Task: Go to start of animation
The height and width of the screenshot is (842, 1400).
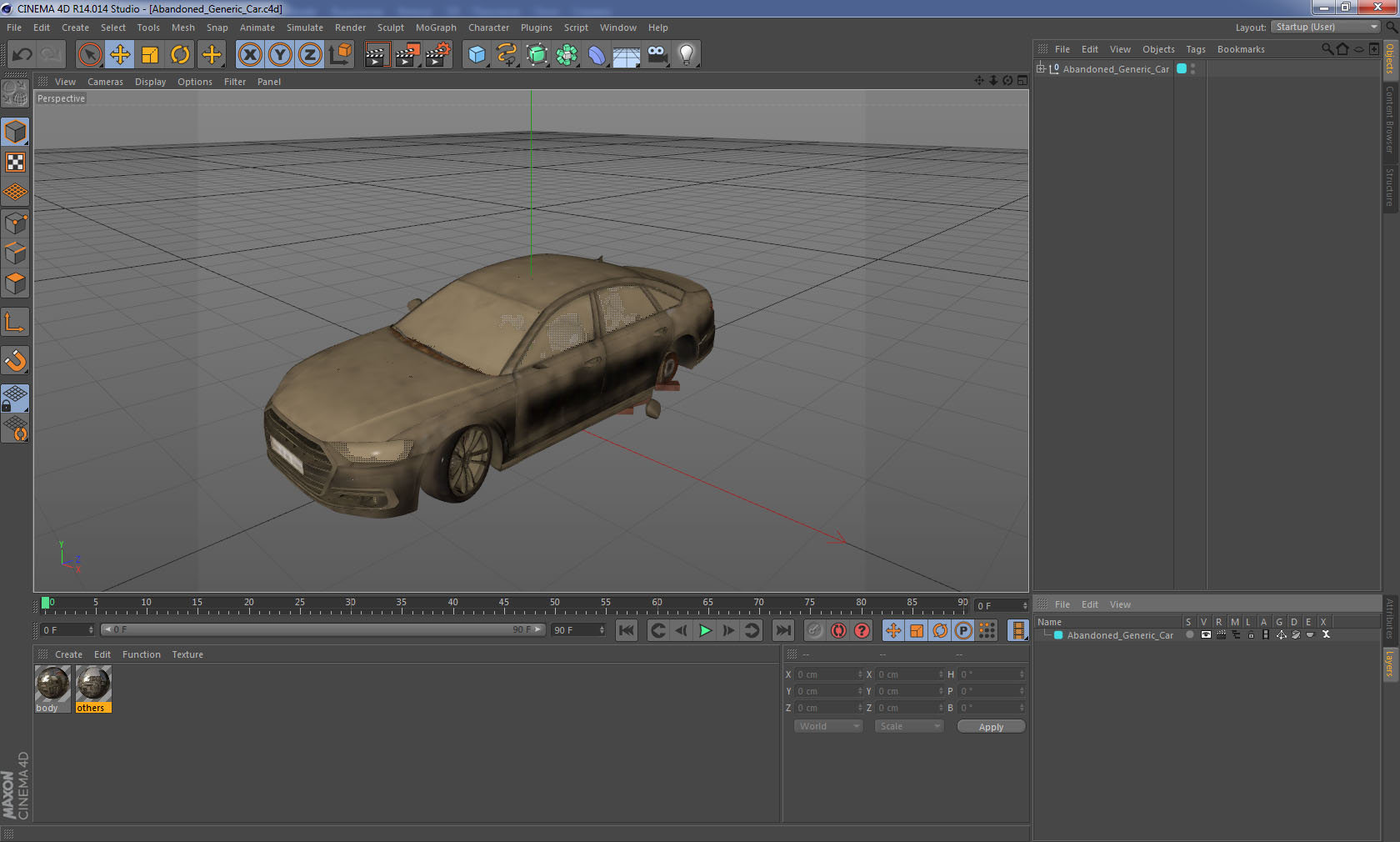Action: (x=627, y=630)
